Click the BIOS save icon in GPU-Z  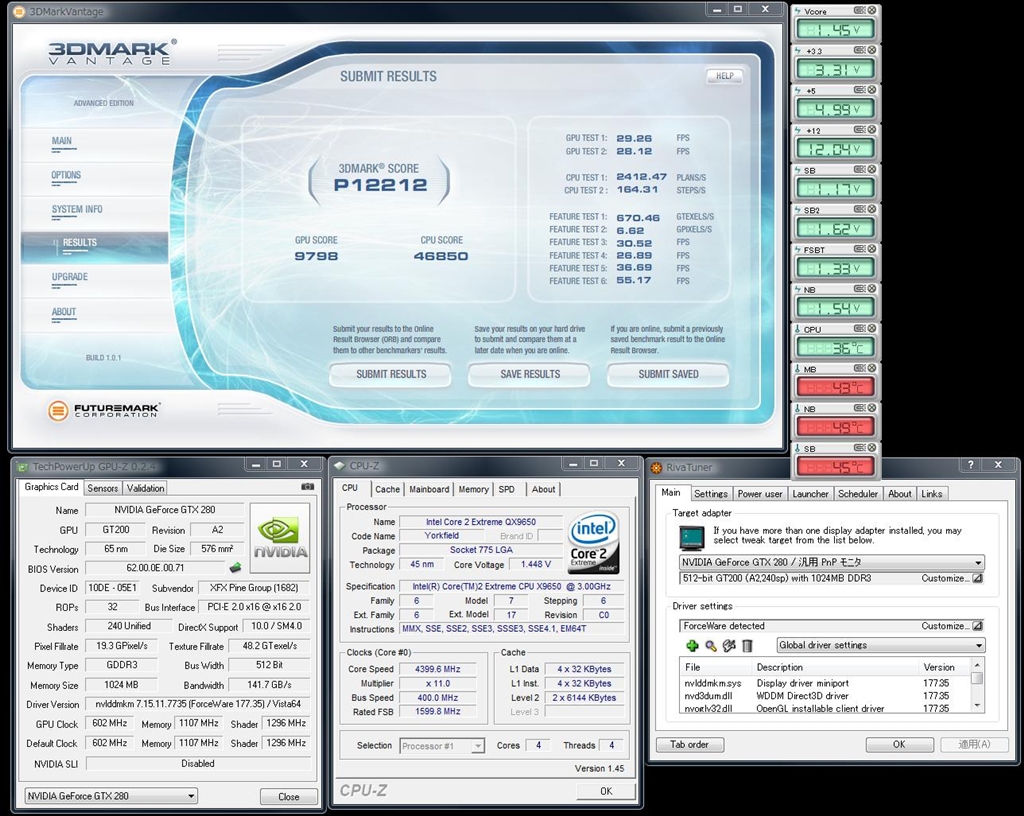tap(236, 568)
